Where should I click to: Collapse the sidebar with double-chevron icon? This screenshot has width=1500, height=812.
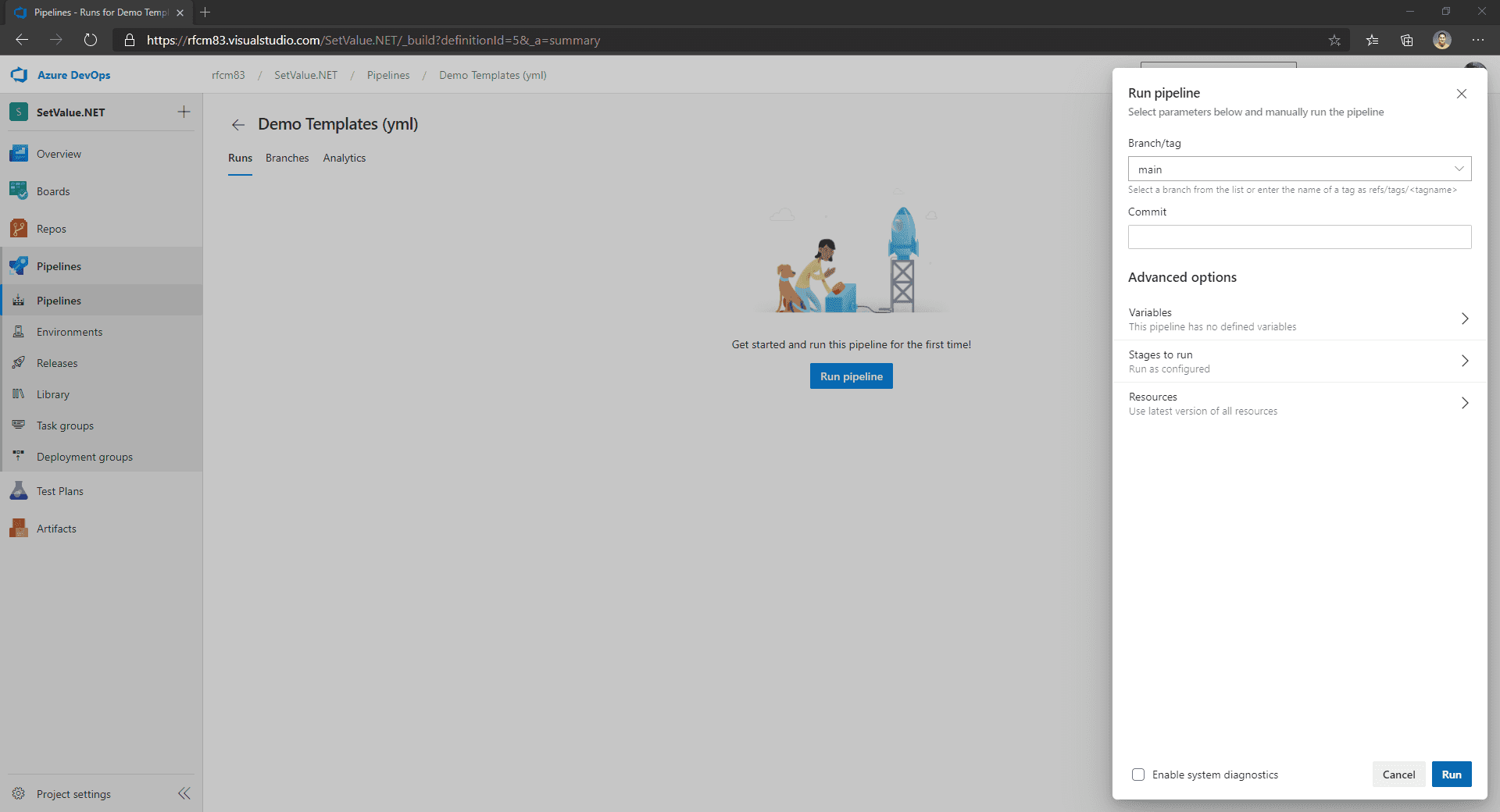(x=184, y=793)
